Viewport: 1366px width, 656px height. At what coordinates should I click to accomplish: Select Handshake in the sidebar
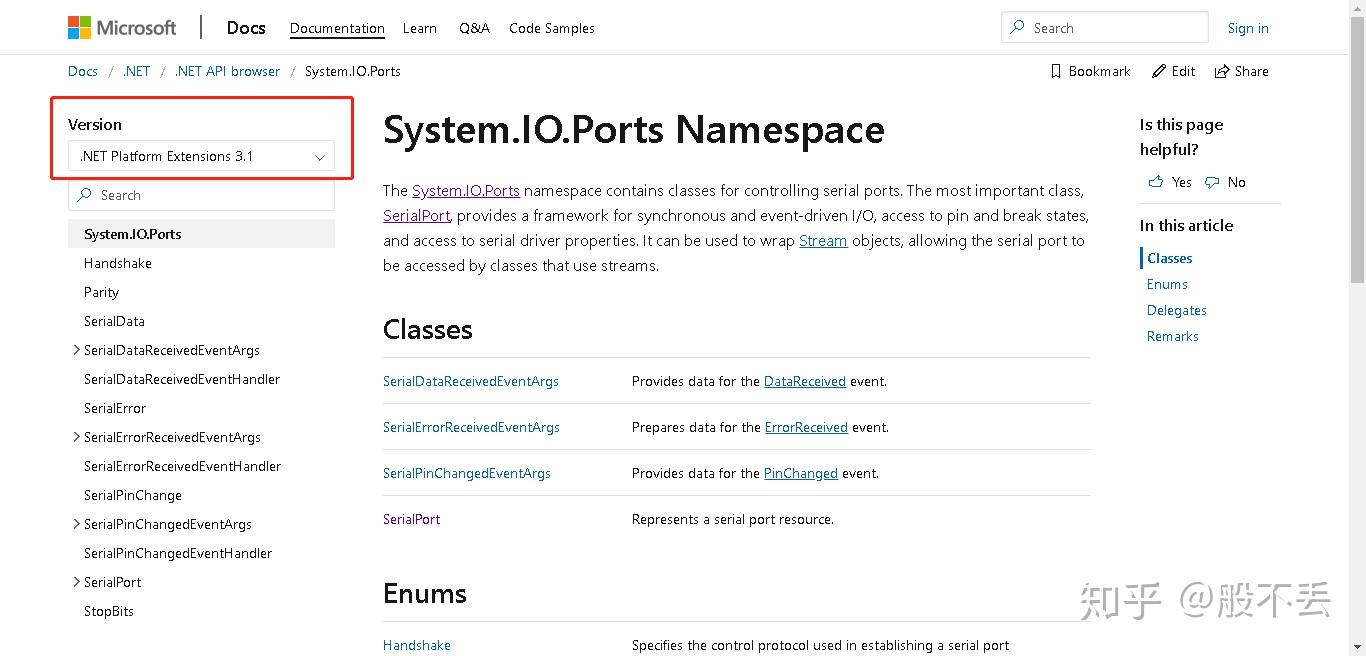[117, 263]
